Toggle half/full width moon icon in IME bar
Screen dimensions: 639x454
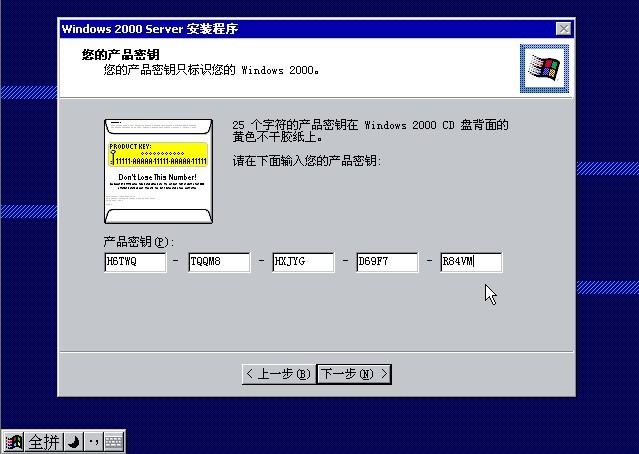pyautogui.click(x=74, y=442)
